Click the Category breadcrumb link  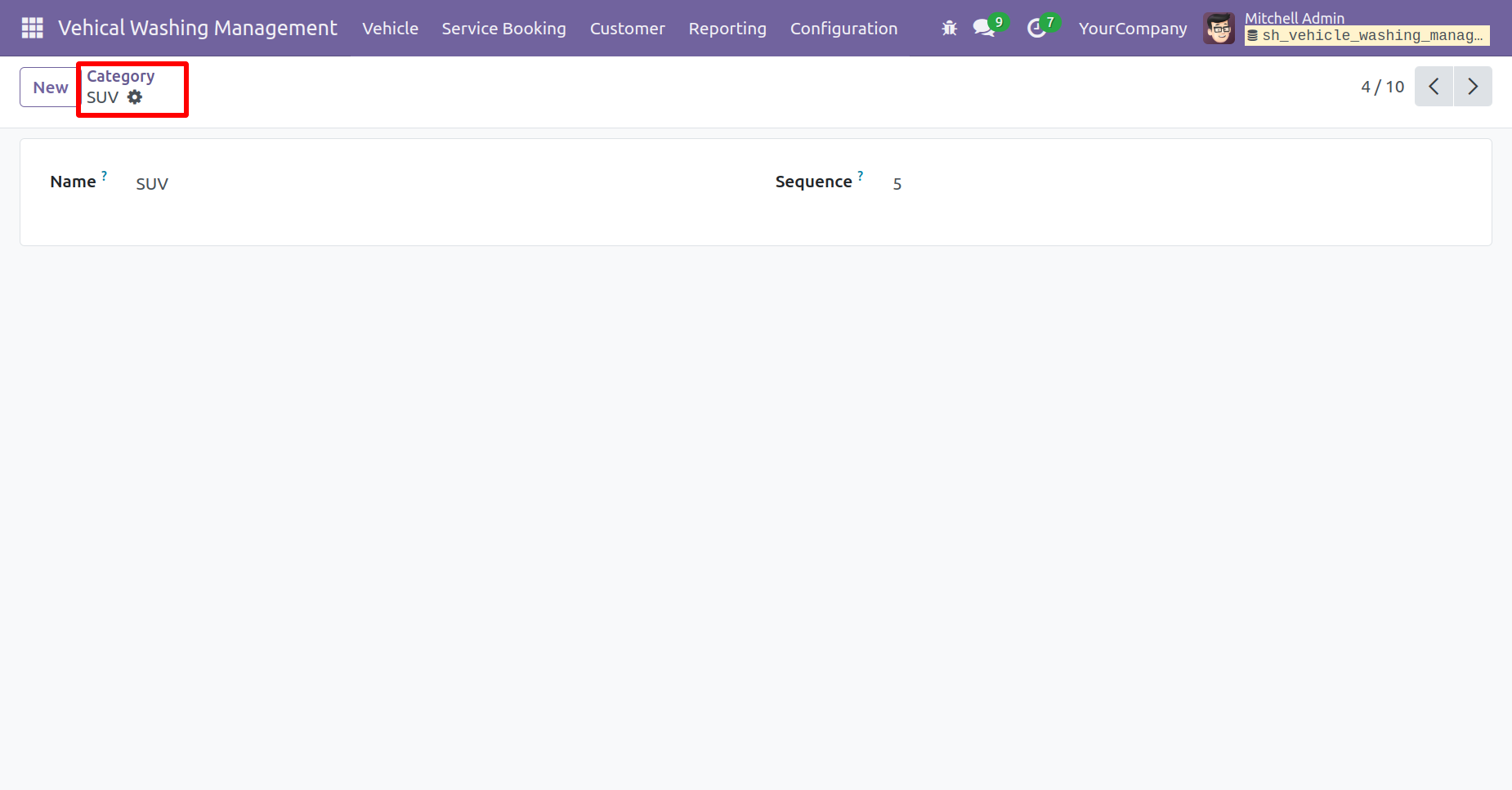point(120,76)
